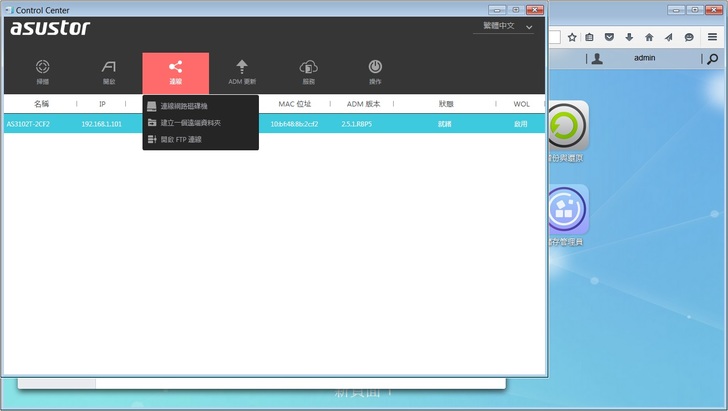Choose 連線網路磁碟機 in the dropdown menu
The image size is (728, 411).
pos(184,106)
